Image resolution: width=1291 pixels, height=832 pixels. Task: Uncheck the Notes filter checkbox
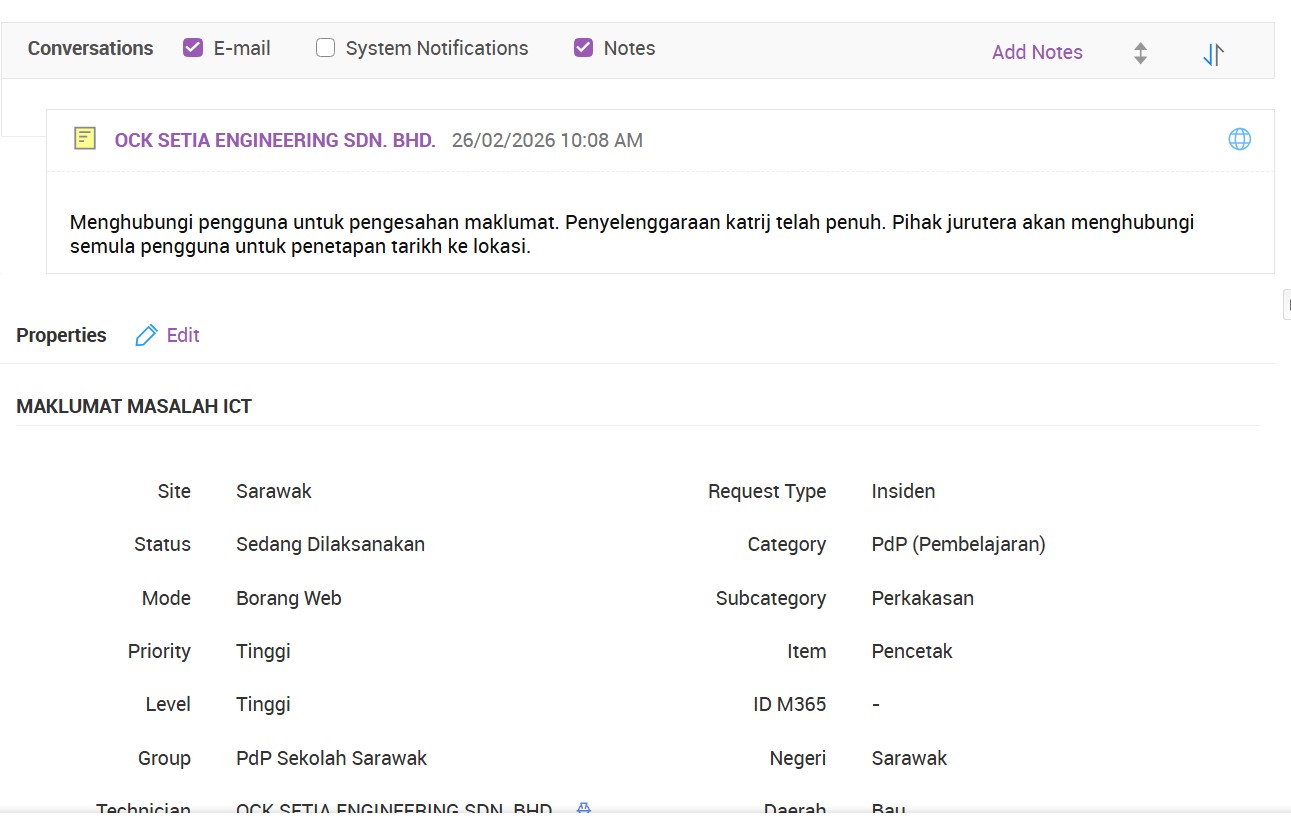click(583, 48)
